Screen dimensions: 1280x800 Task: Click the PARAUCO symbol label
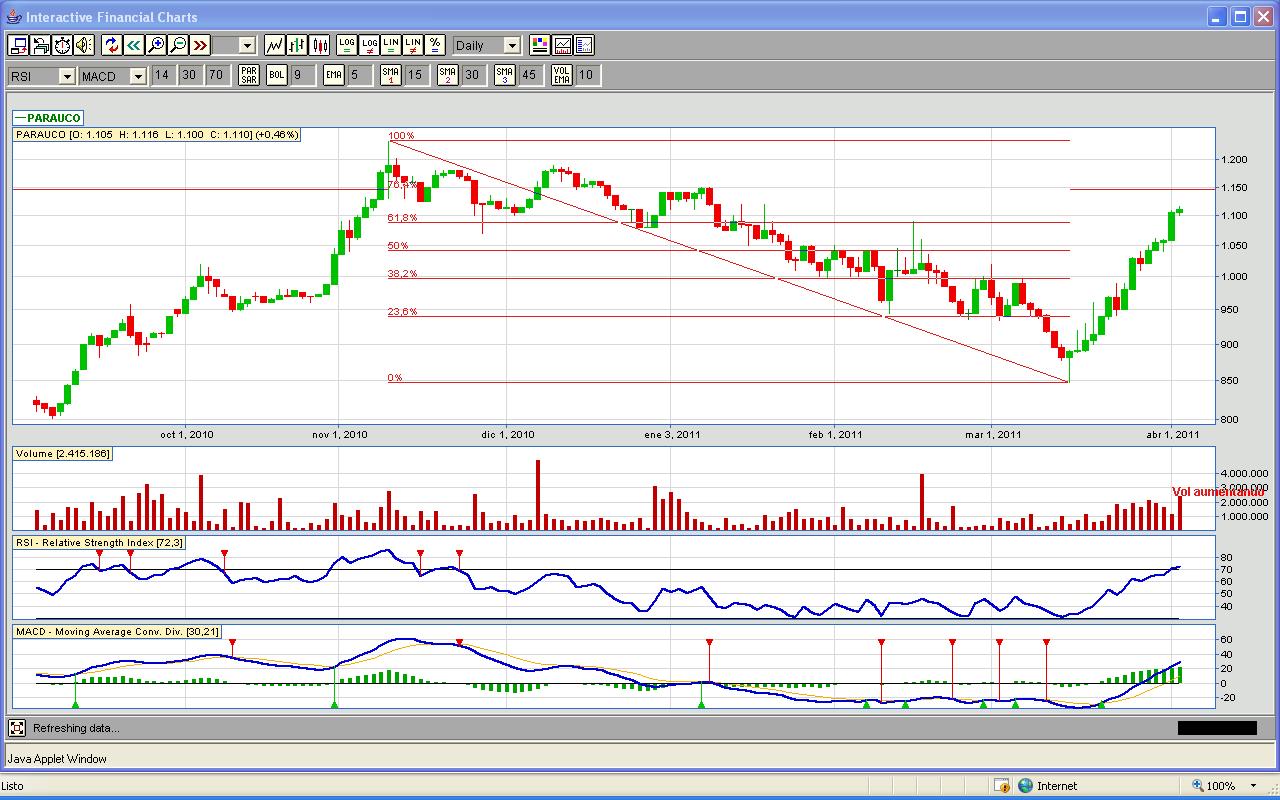[x=53, y=118]
